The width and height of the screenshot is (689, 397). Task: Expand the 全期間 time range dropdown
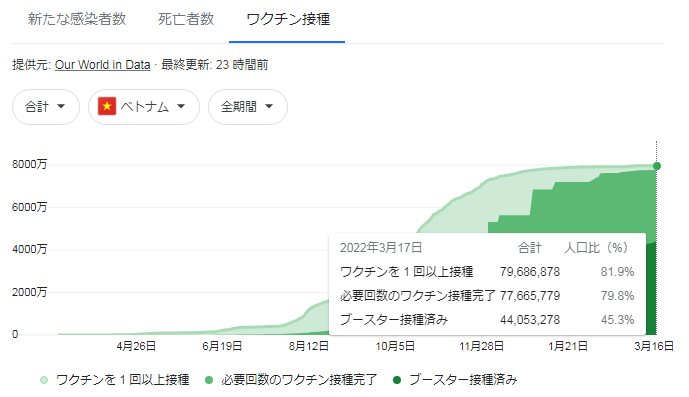248,106
